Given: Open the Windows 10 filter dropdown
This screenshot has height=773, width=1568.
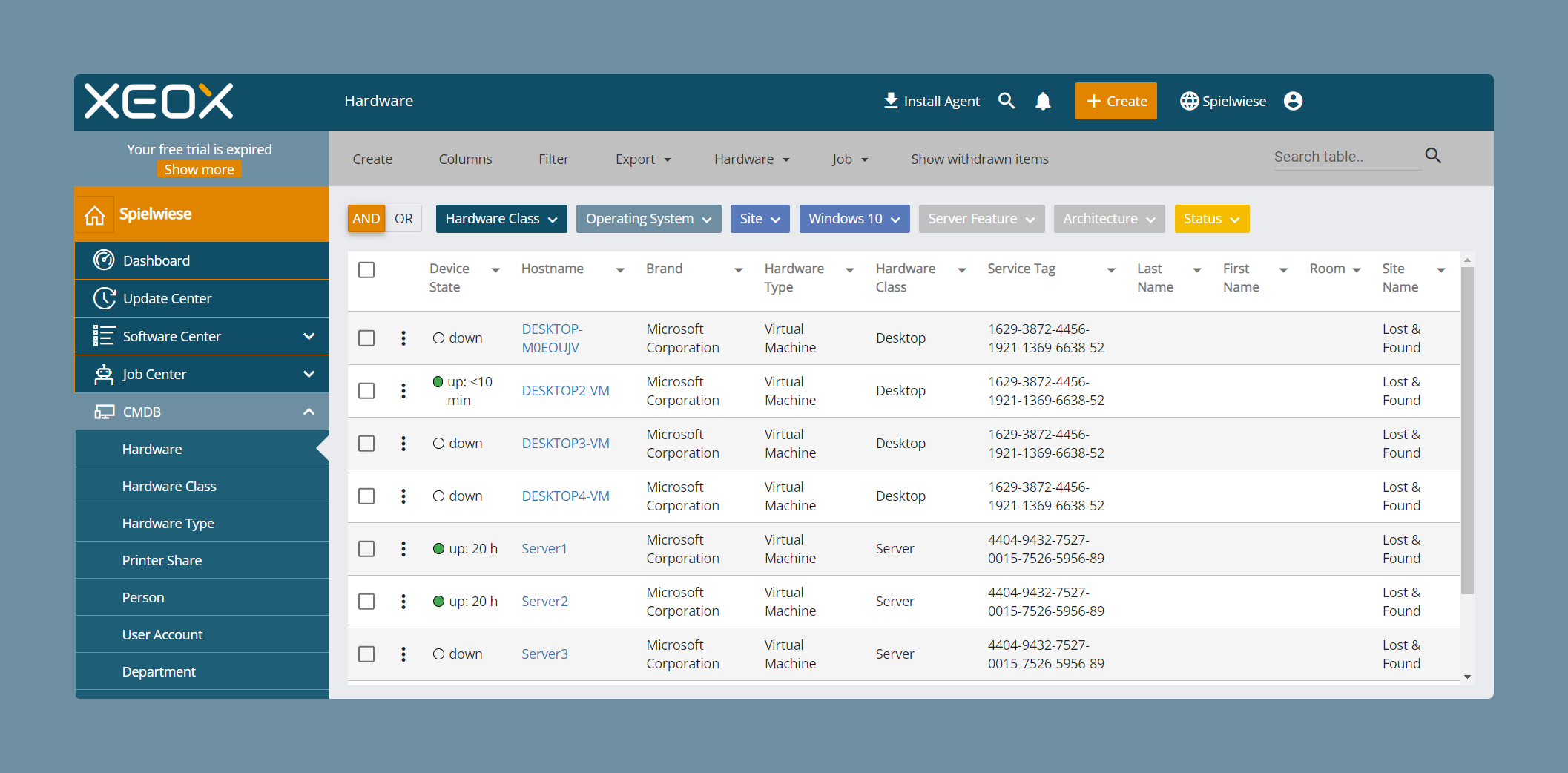Looking at the screenshot, I should click(x=854, y=219).
